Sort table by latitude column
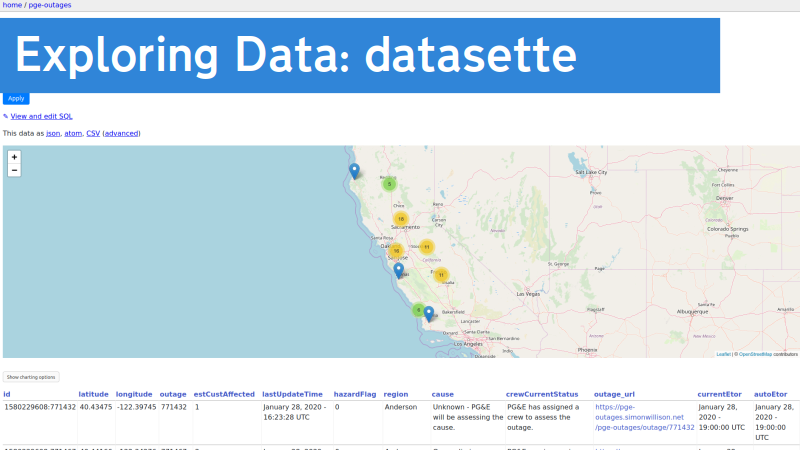This screenshot has width=800, height=450. point(93,394)
